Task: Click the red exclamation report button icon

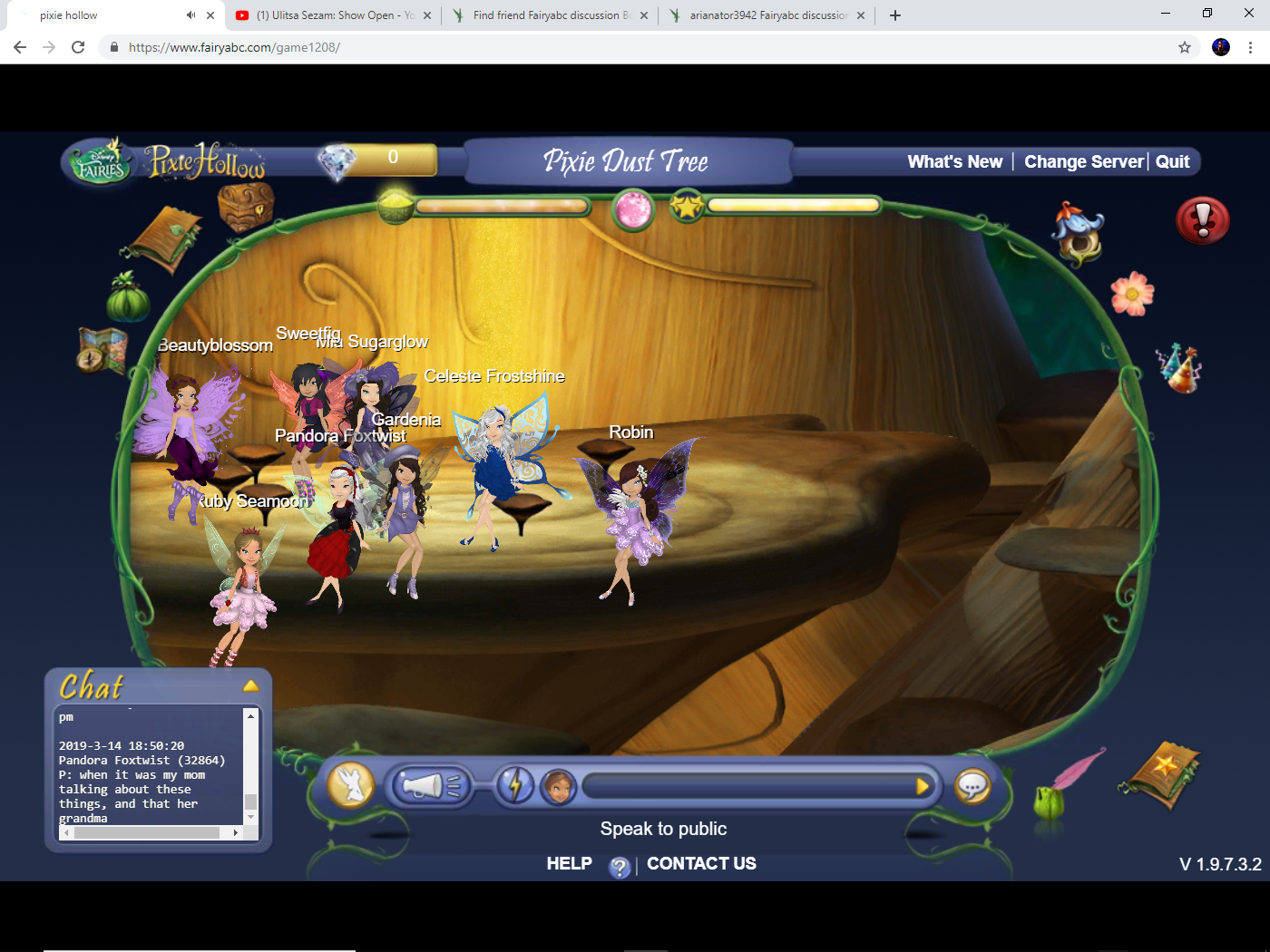Action: [1202, 220]
